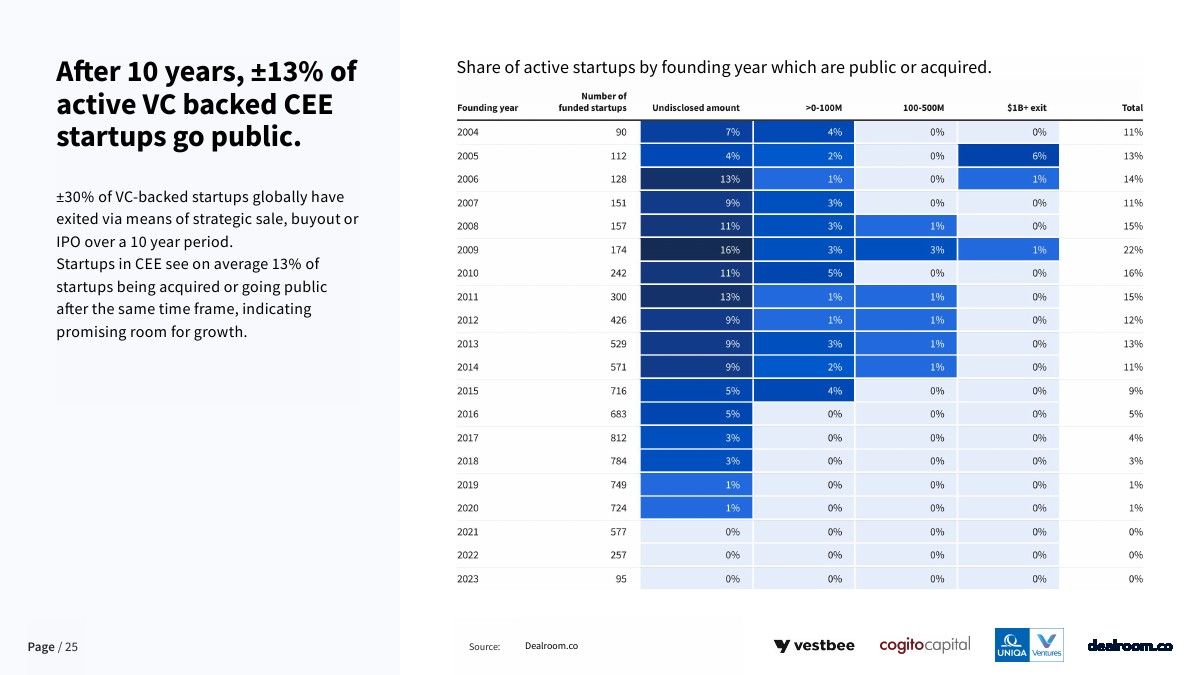
Task: Click the Cogito Capital logo
Action: coord(925,645)
